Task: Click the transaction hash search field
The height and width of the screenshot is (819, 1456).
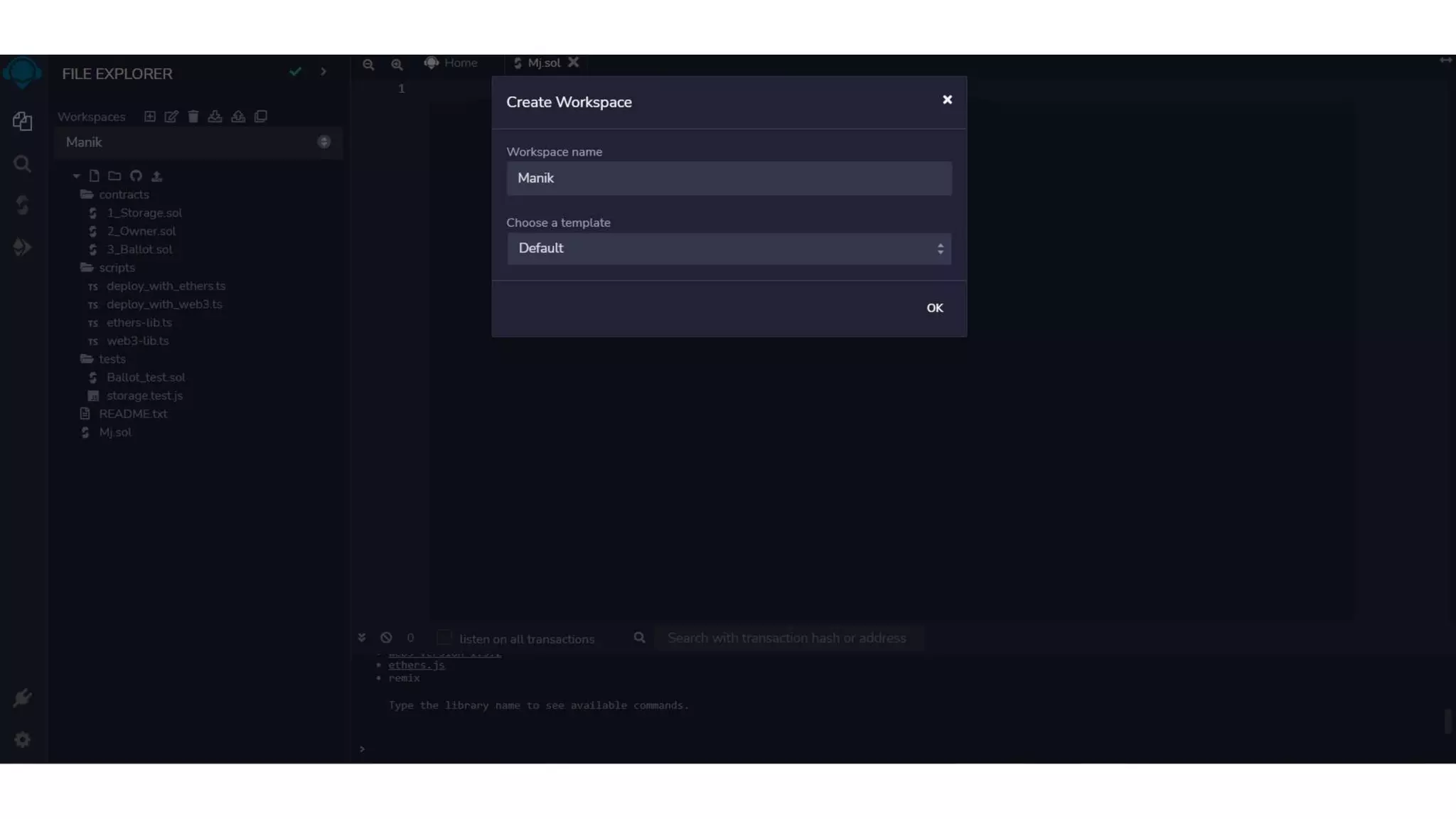Action: pos(789,638)
